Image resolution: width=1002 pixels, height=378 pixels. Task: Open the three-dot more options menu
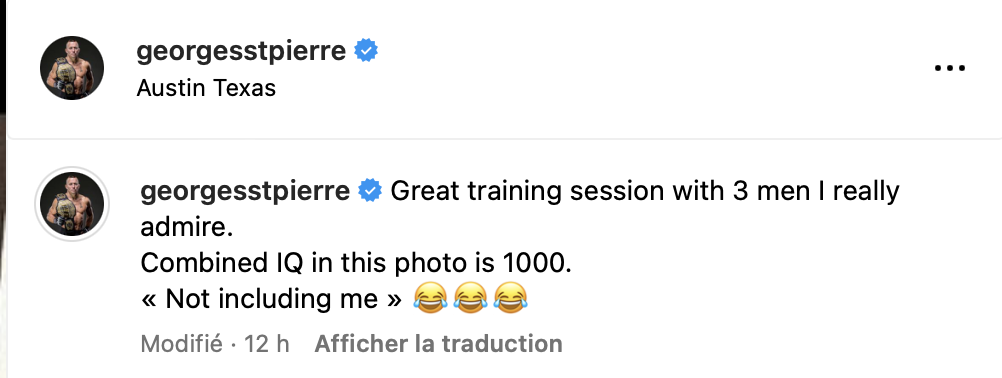tap(950, 68)
